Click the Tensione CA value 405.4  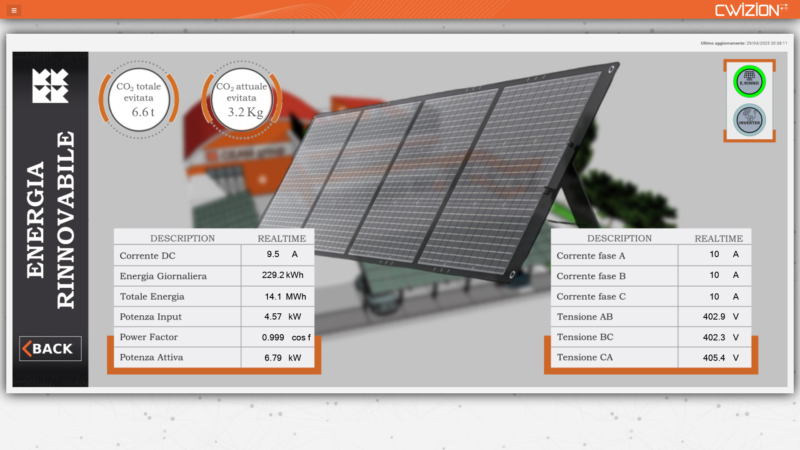tap(714, 357)
